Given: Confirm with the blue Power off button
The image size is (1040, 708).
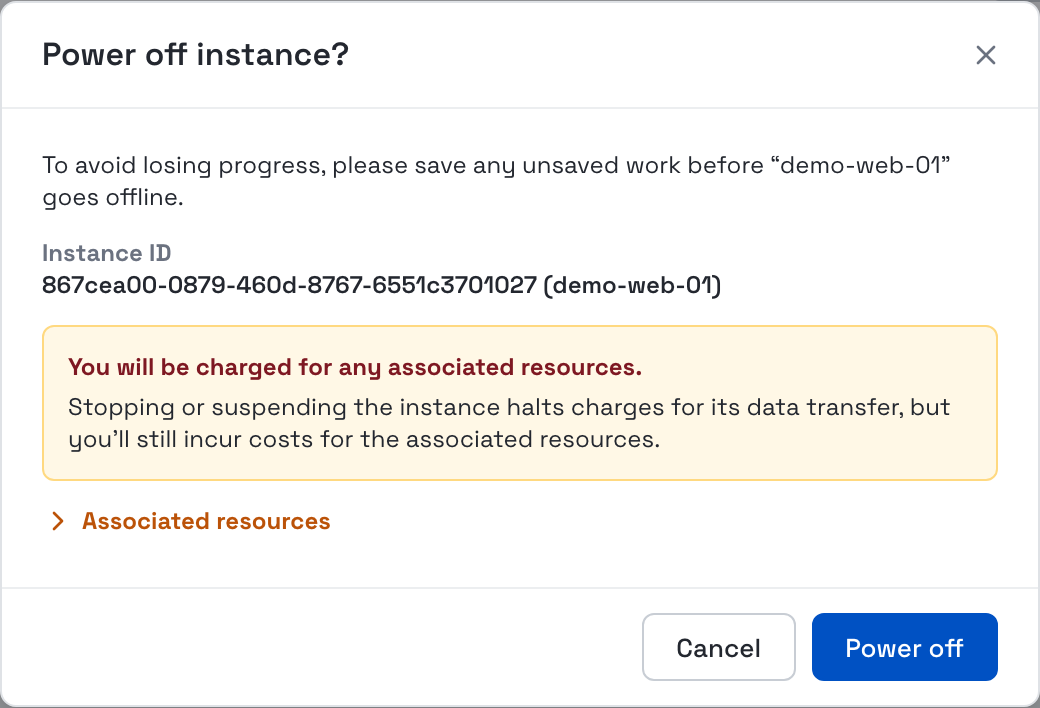Looking at the screenshot, I should coord(905,647).
